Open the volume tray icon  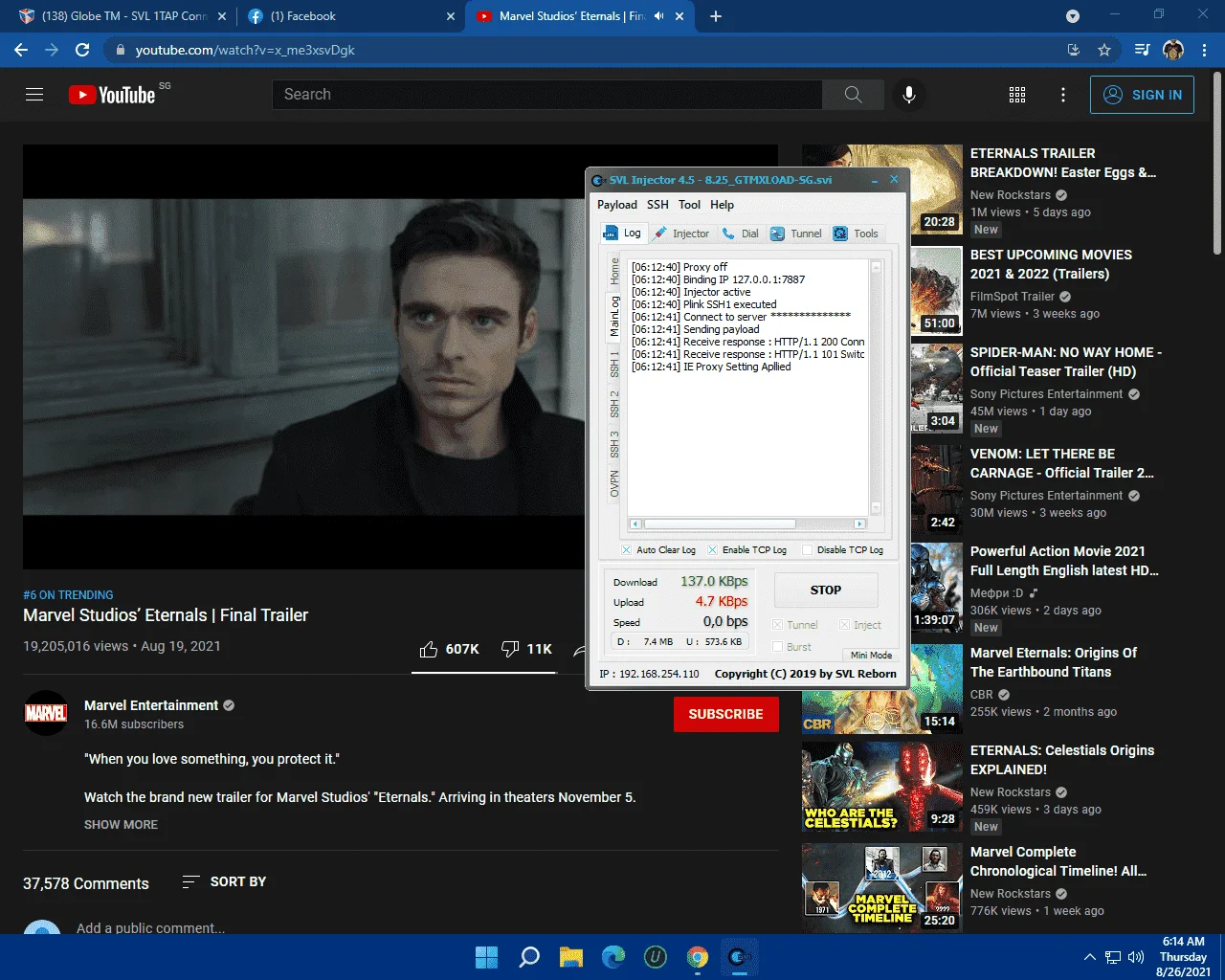click(x=1136, y=957)
